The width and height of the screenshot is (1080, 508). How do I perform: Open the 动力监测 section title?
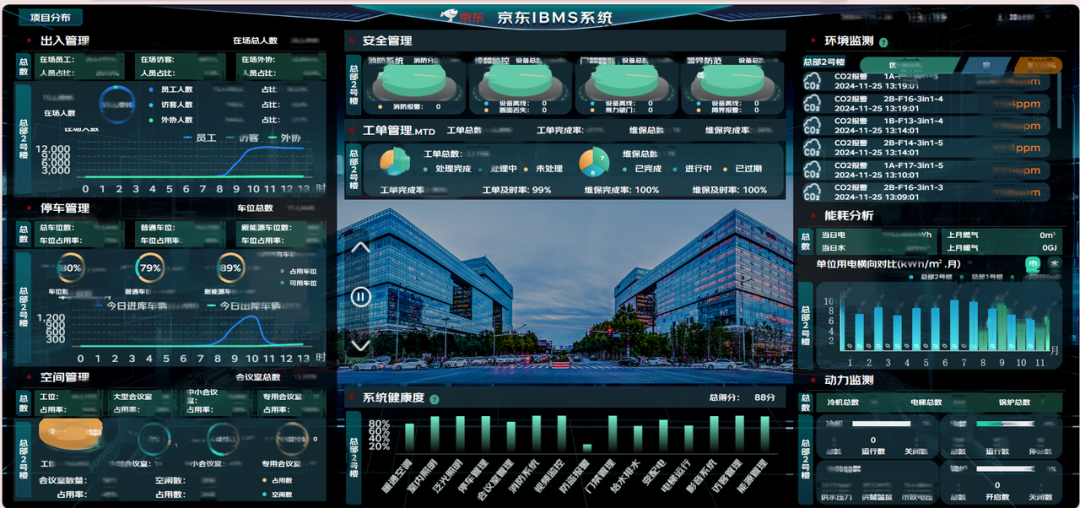[x=849, y=380]
